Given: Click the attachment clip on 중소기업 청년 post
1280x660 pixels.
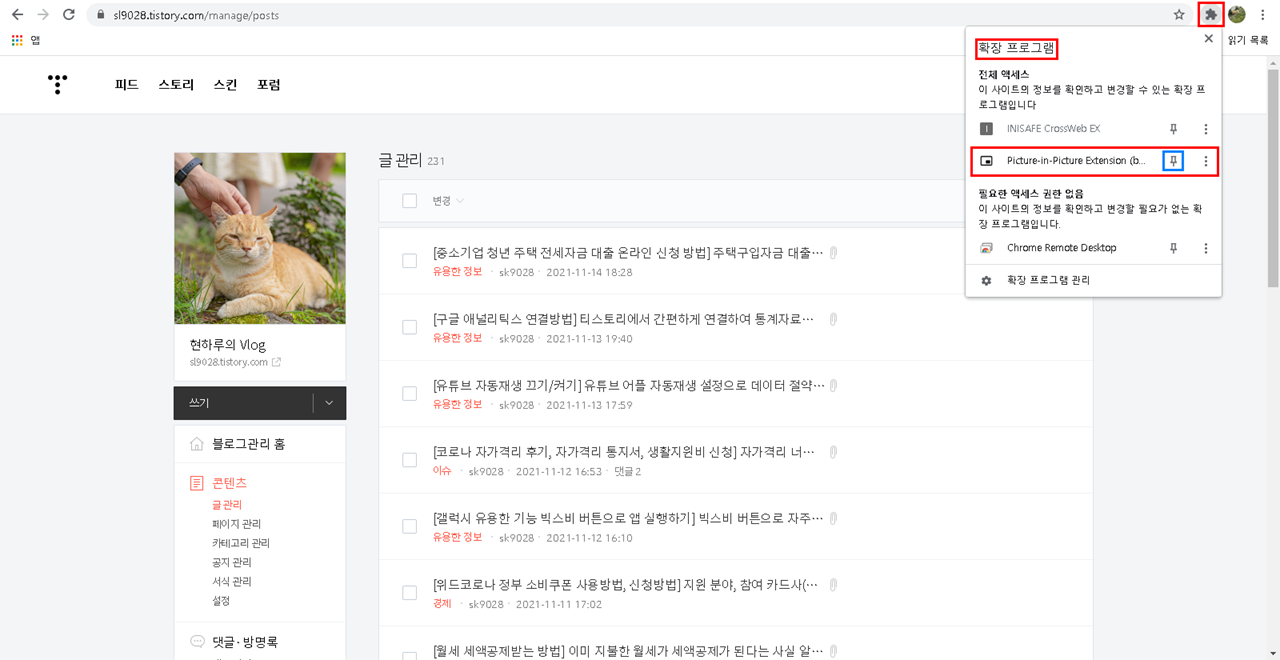Looking at the screenshot, I should pyautogui.click(x=833, y=253).
